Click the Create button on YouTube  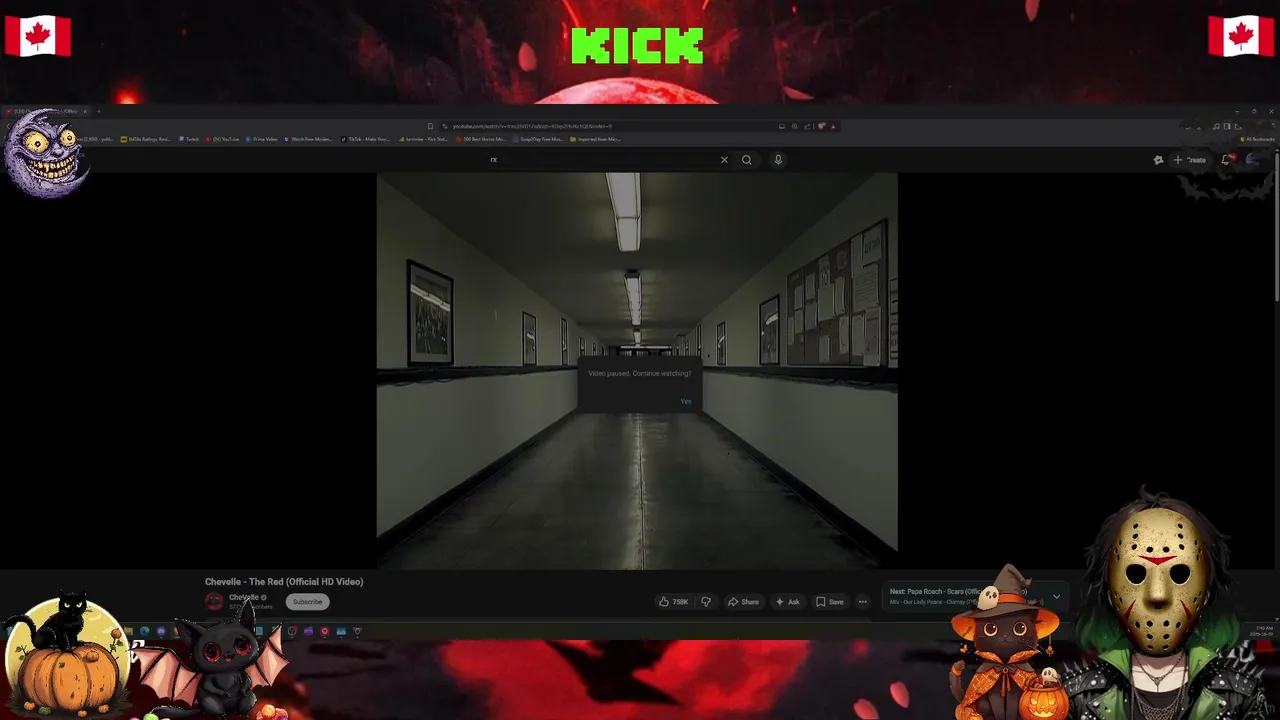(1190, 160)
